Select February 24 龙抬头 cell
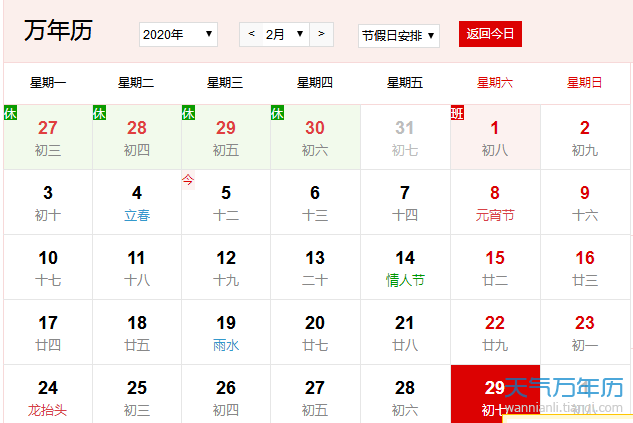633x423 pixels. 48,394
